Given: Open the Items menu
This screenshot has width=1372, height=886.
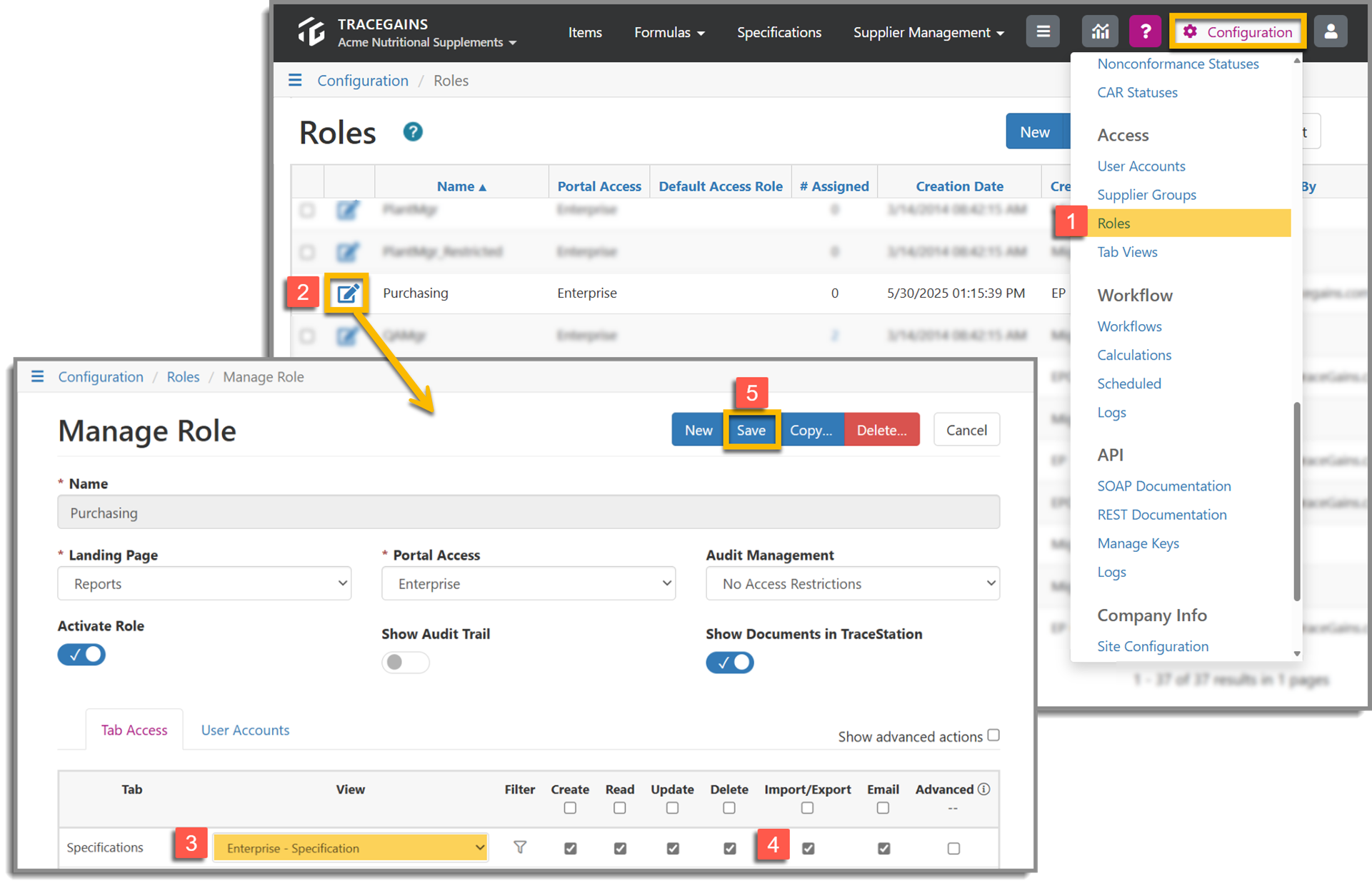Looking at the screenshot, I should click(585, 32).
